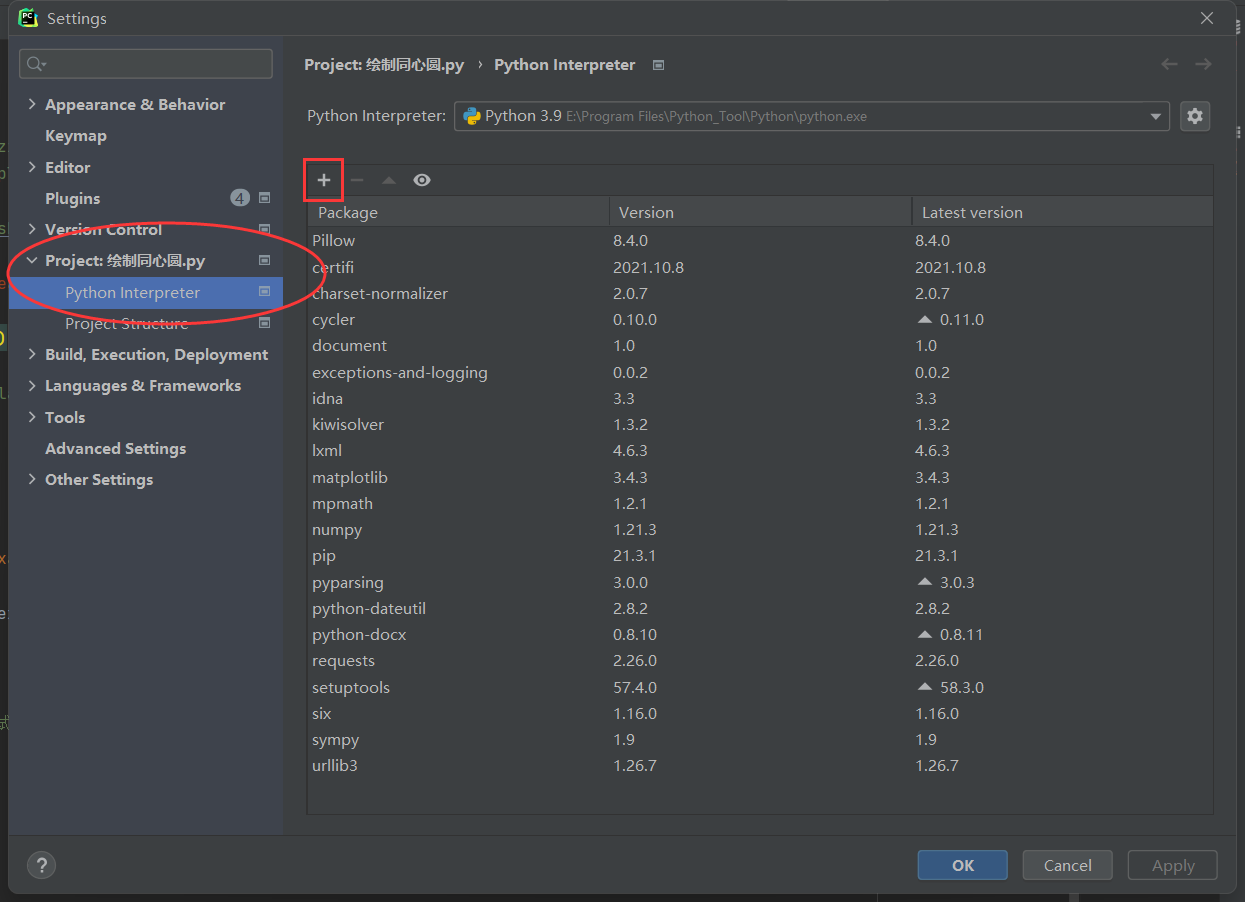Select Python Interpreter in settings tree
Image resolution: width=1245 pixels, height=902 pixels.
click(x=146, y=292)
